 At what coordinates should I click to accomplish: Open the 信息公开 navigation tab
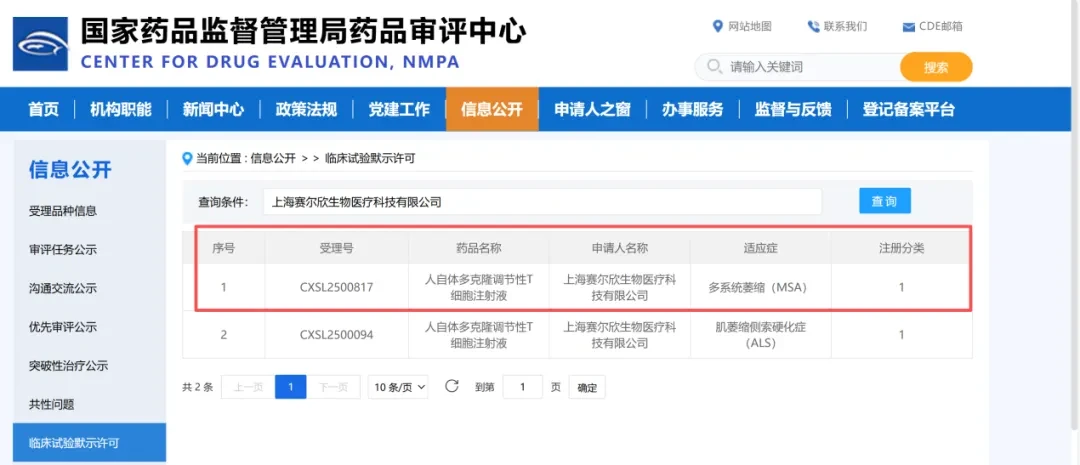point(492,109)
